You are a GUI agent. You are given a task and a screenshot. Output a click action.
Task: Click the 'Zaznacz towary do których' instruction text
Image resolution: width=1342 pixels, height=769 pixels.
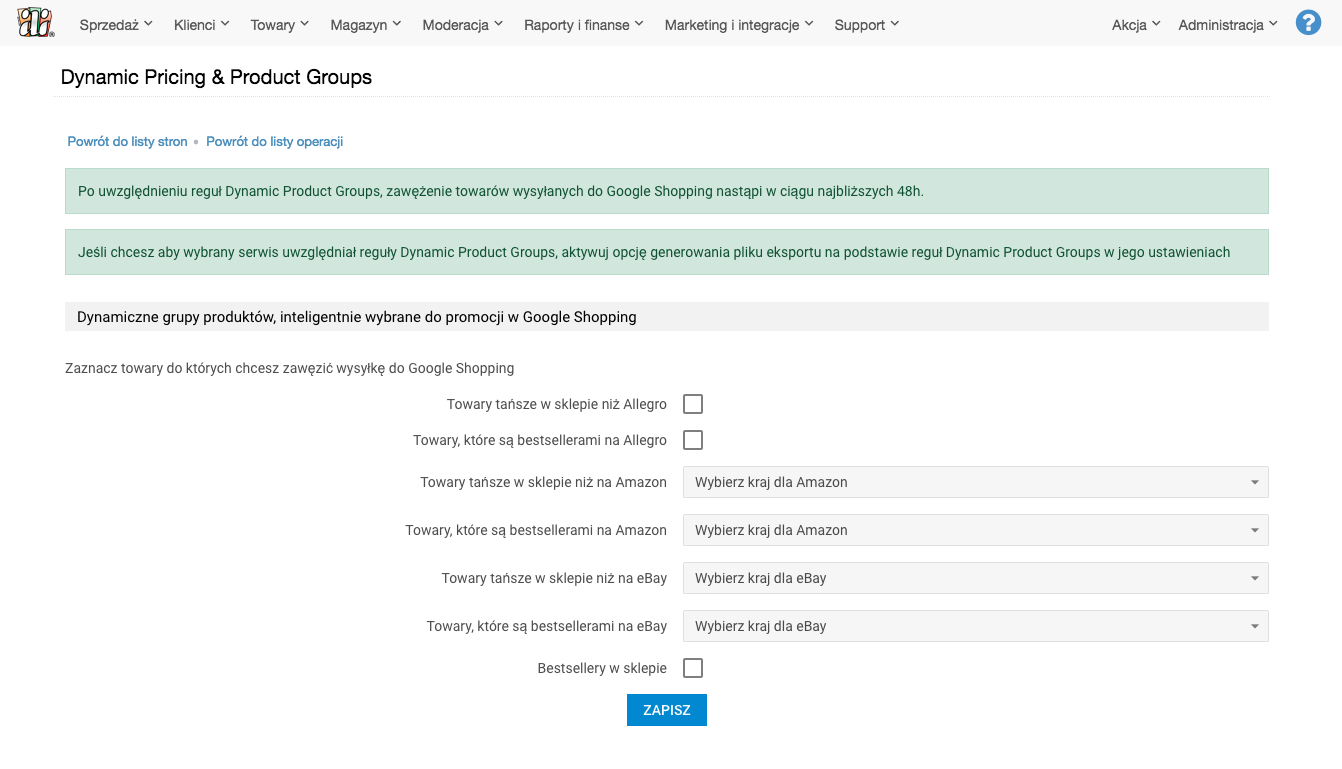click(x=290, y=368)
